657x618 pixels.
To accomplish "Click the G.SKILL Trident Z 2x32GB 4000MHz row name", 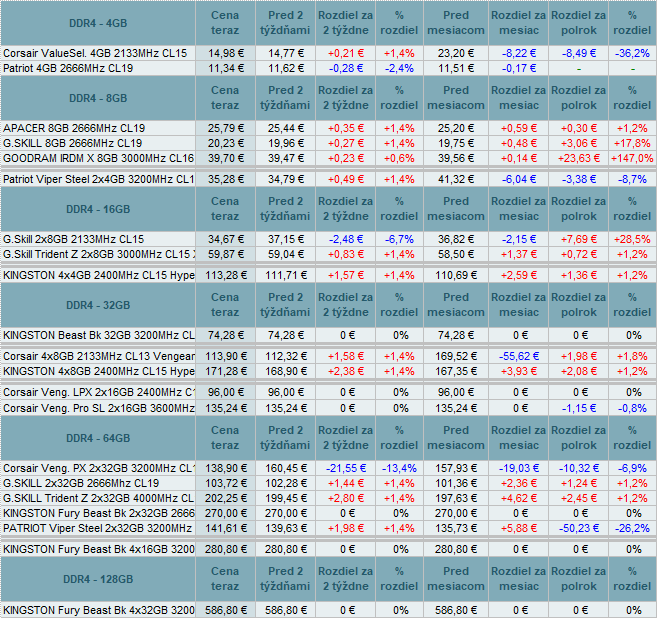I will pyautogui.click(x=98, y=498).
